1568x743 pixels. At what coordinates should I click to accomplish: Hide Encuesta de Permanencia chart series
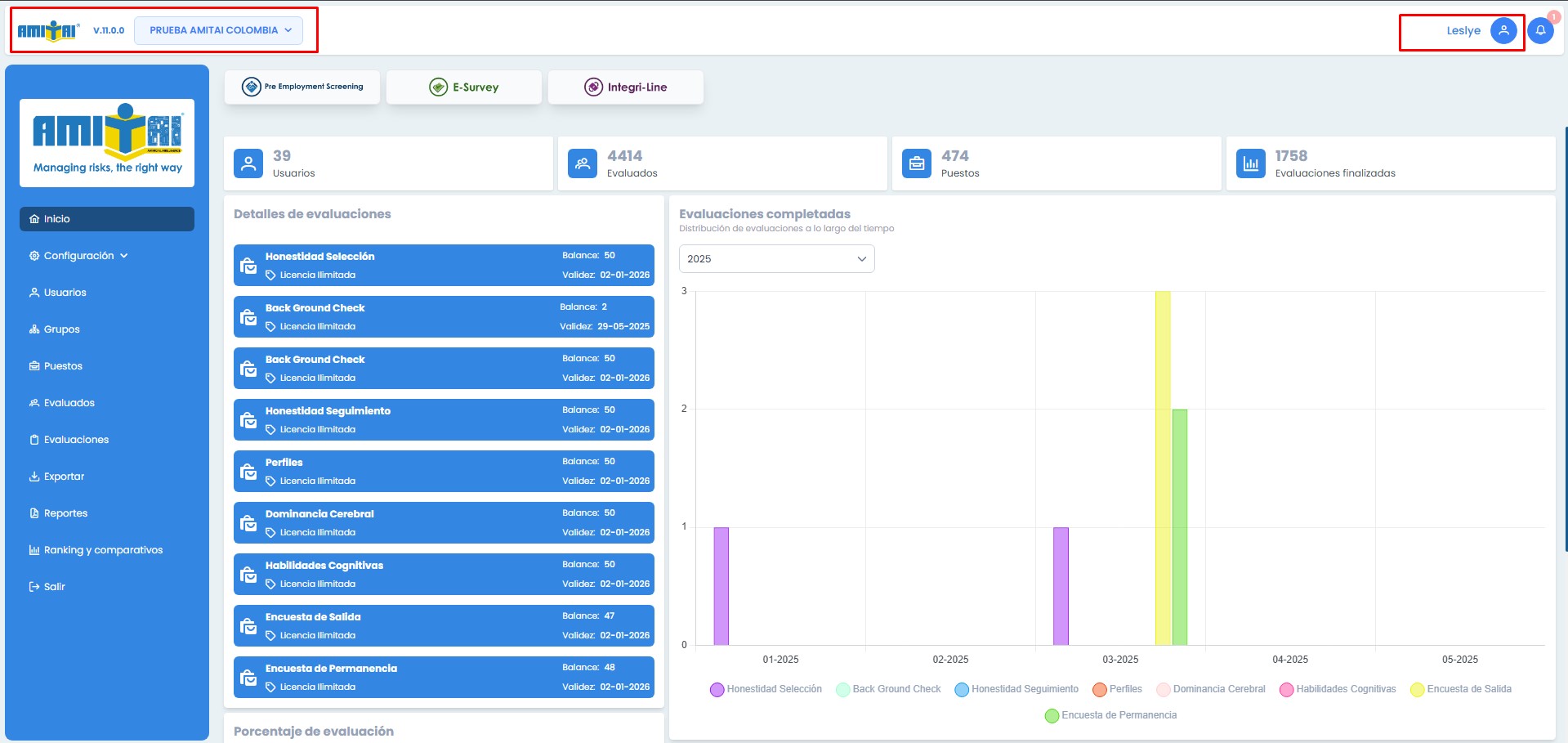pyautogui.click(x=1110, y=715)
